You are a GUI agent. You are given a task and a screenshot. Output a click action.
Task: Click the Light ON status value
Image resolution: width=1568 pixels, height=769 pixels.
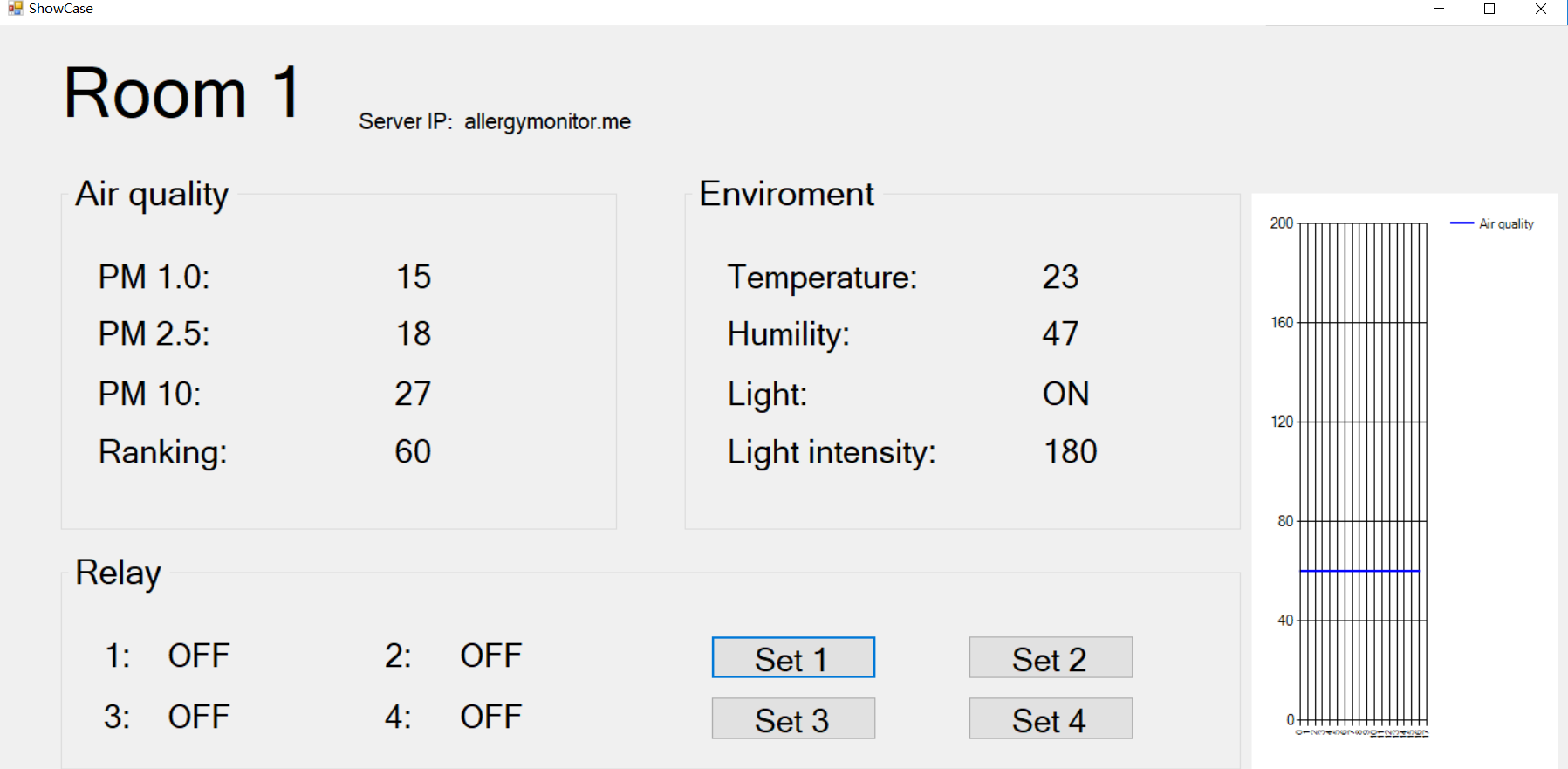point(1065,394)
